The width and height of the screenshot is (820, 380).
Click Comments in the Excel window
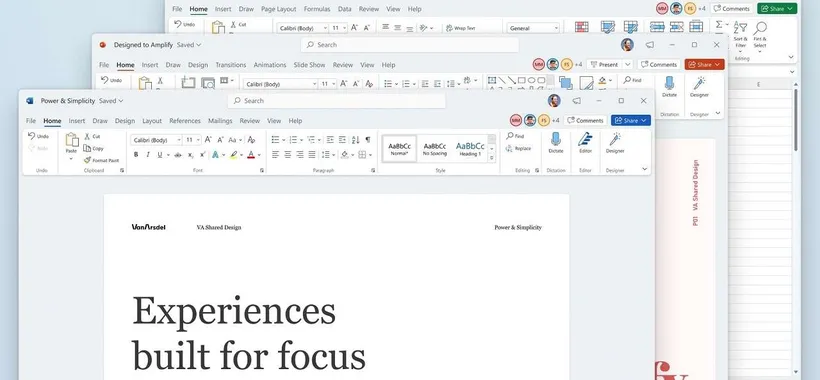(x=732, y=8)
